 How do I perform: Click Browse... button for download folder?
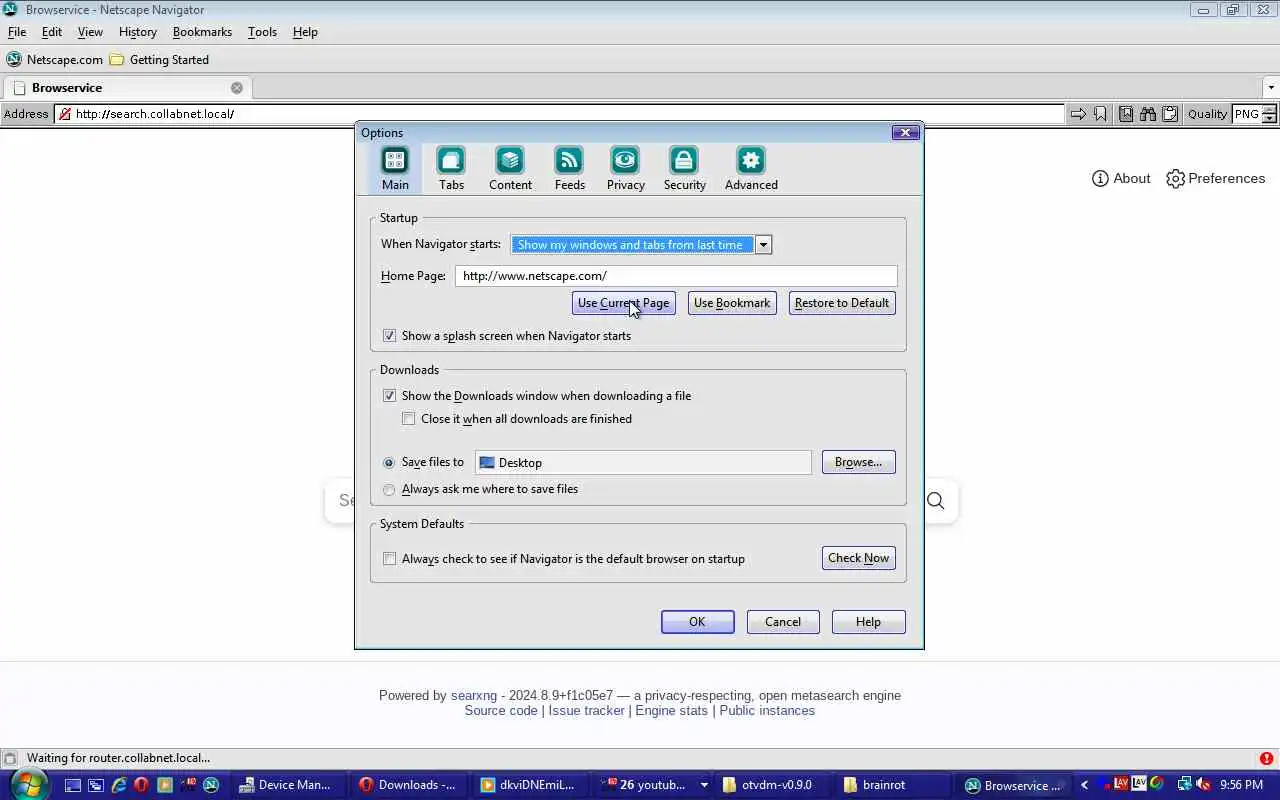[858, 462]
